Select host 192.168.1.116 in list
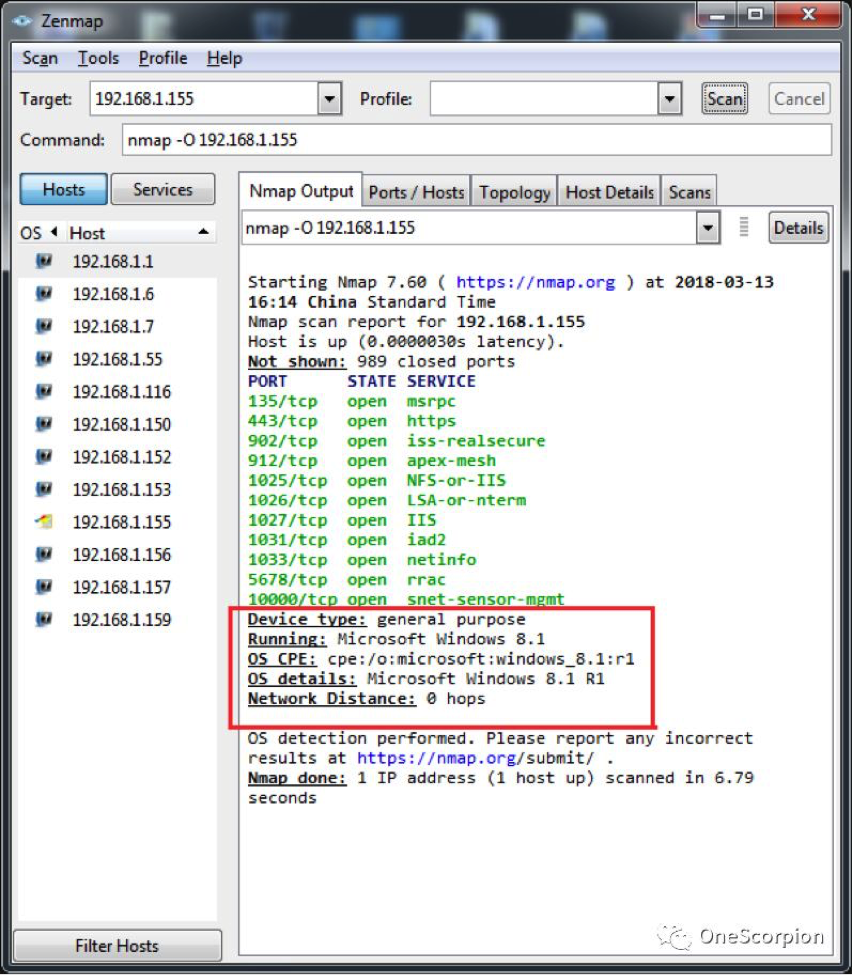 122,392
